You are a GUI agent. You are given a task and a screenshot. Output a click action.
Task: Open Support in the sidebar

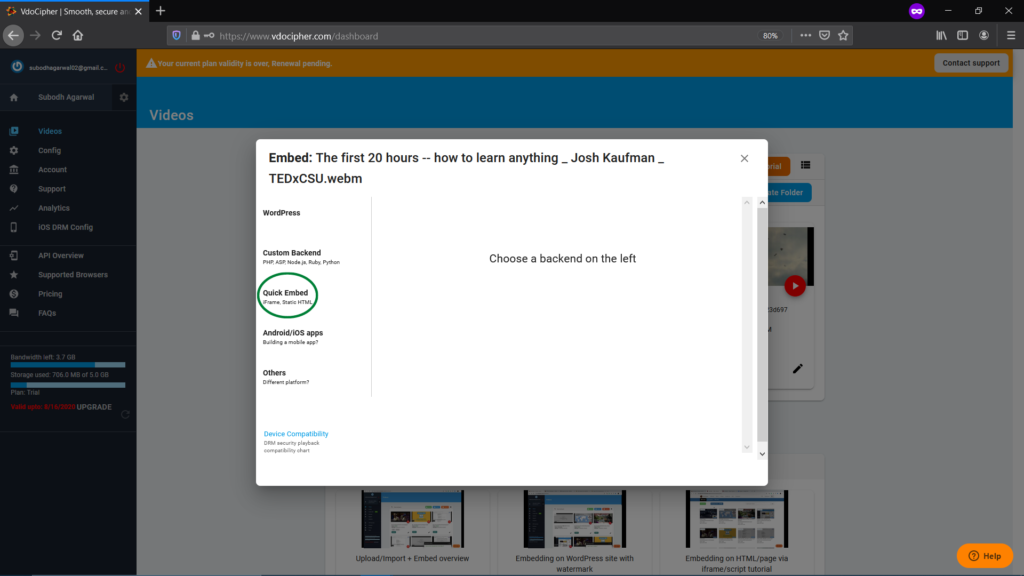point(52,189)
